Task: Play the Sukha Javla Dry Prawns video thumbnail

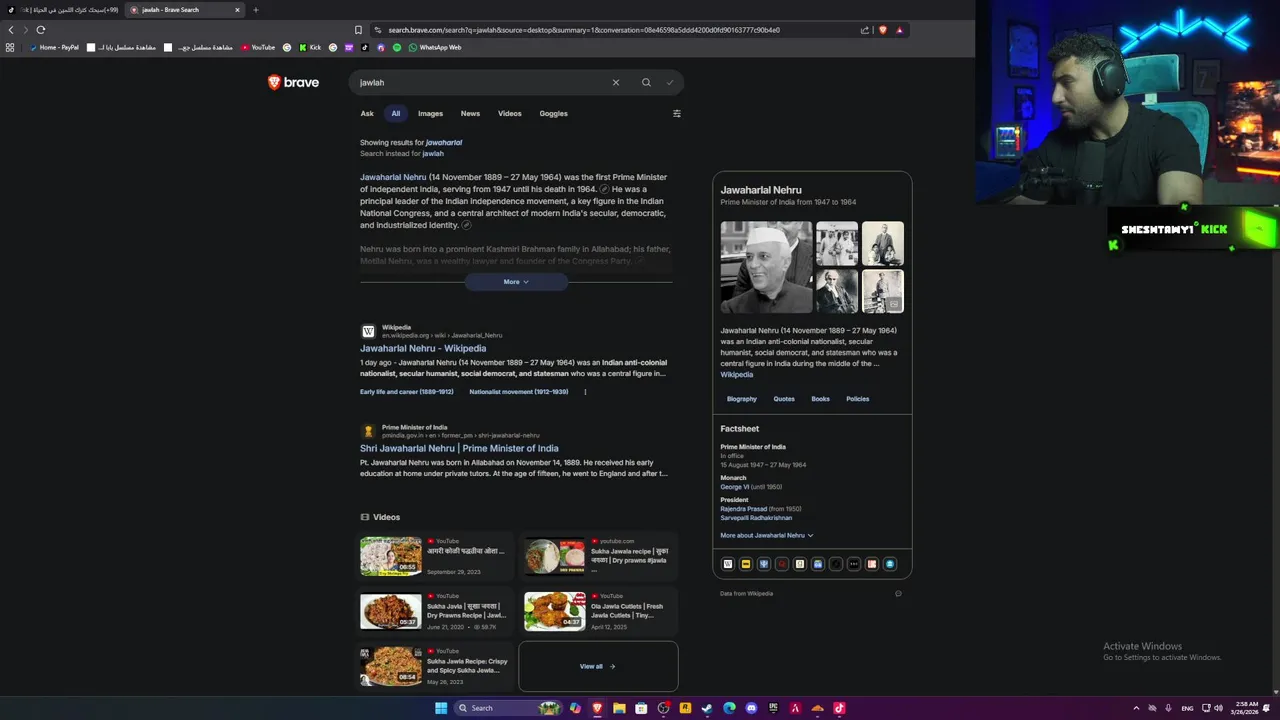Action: (391, 611)
